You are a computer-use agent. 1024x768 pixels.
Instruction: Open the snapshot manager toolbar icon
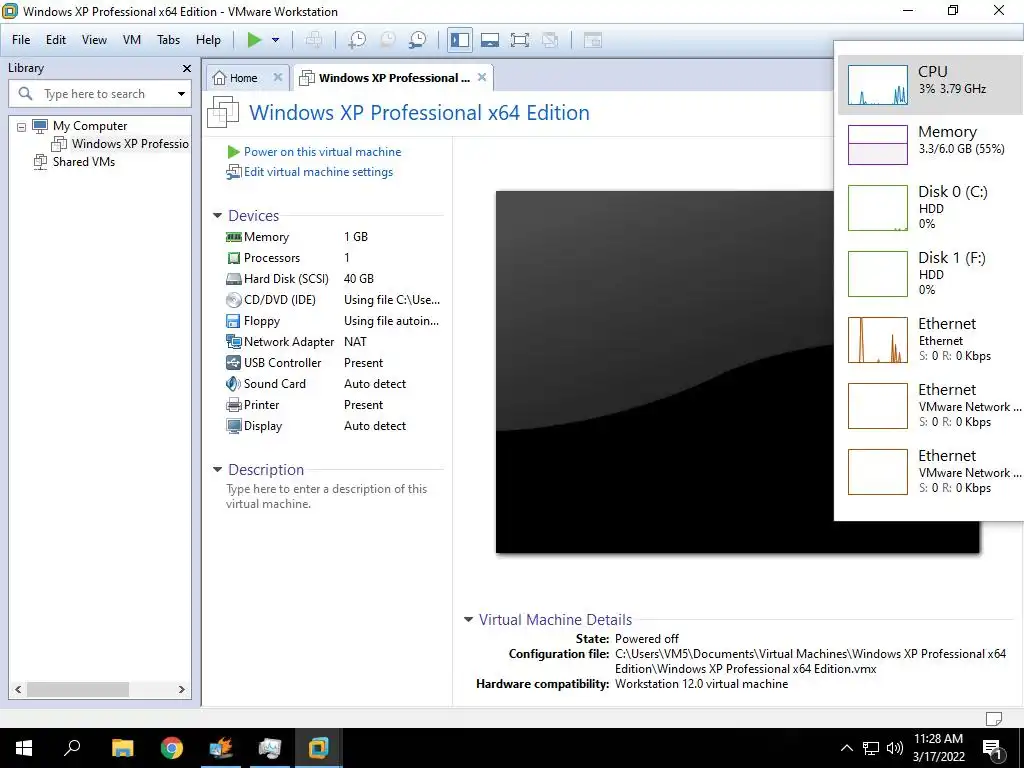[x=417, y=40]
